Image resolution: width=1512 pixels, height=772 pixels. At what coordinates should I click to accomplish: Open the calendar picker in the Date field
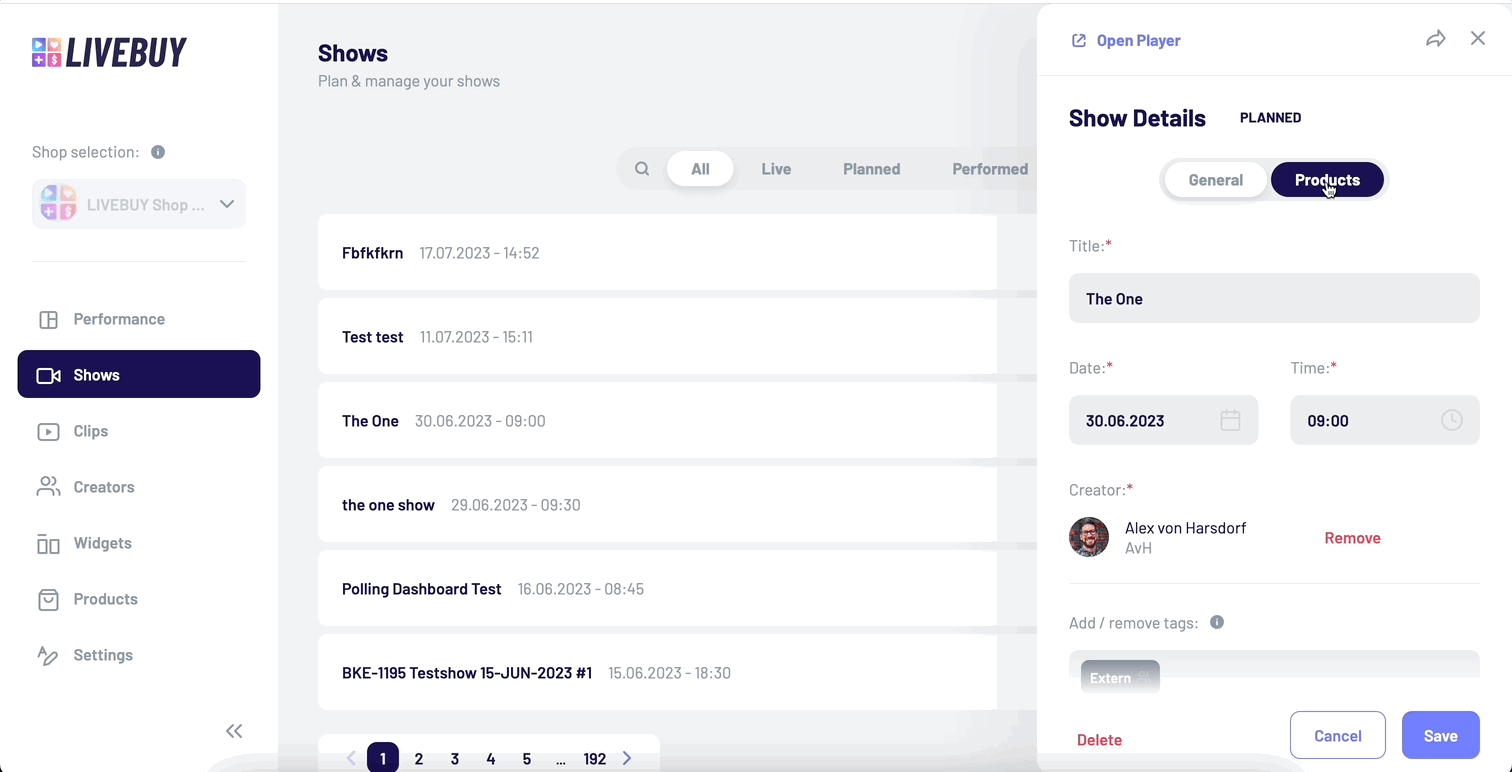coord(1229,420)
